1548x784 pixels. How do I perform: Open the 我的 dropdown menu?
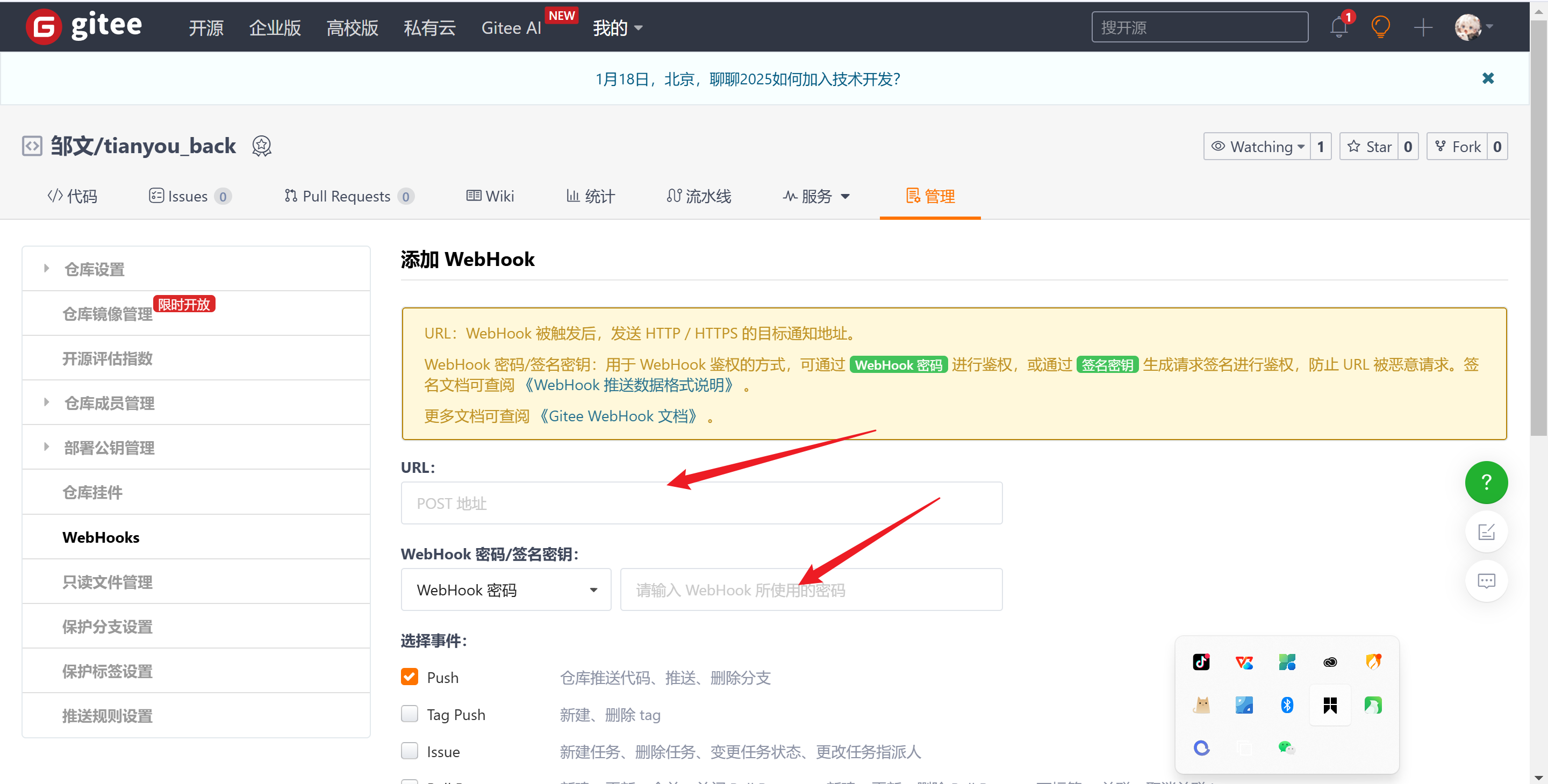point(617,27)
